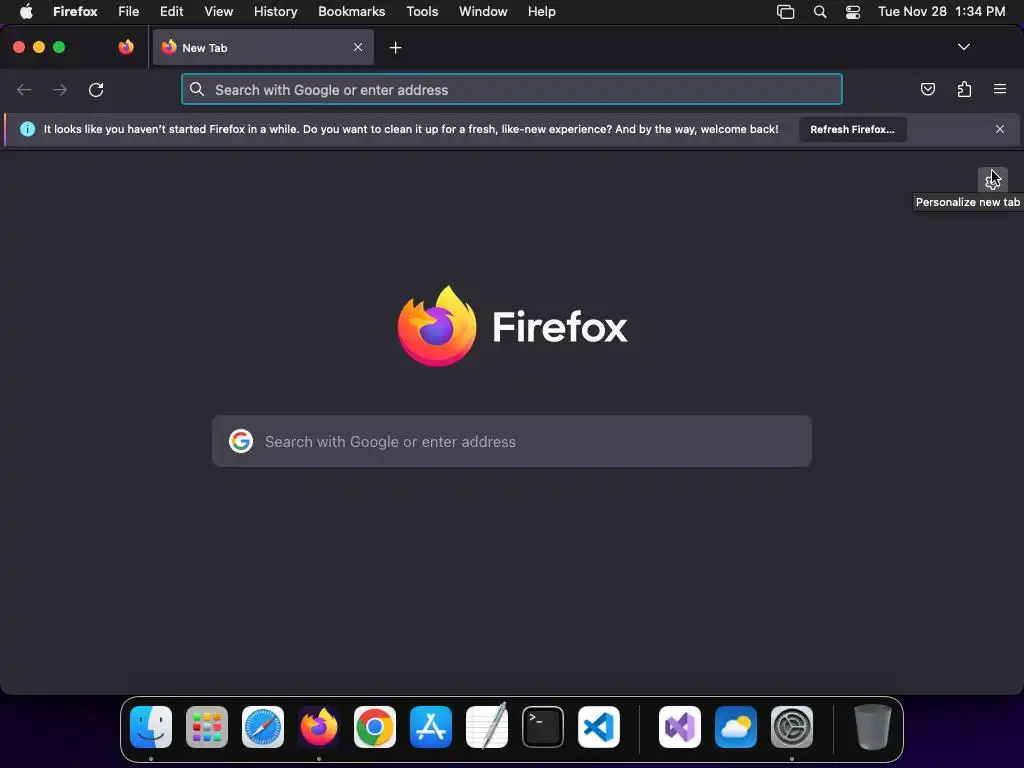Click the Firefox icon in the Dock
The height and width of the screenshot is (768, 1024).
[319, 727]
